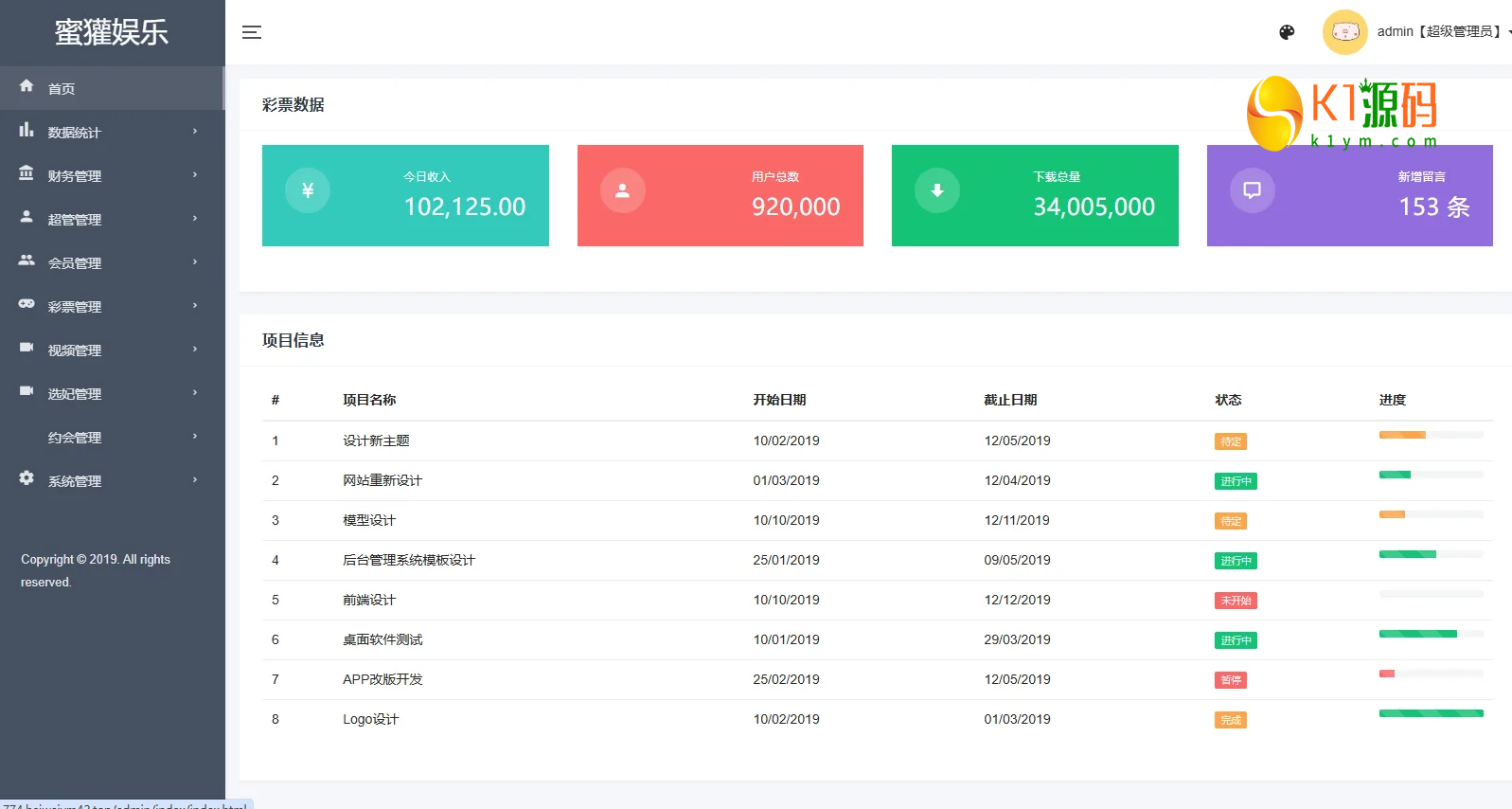Open the 首页 menu item

(x=112, y=88)
